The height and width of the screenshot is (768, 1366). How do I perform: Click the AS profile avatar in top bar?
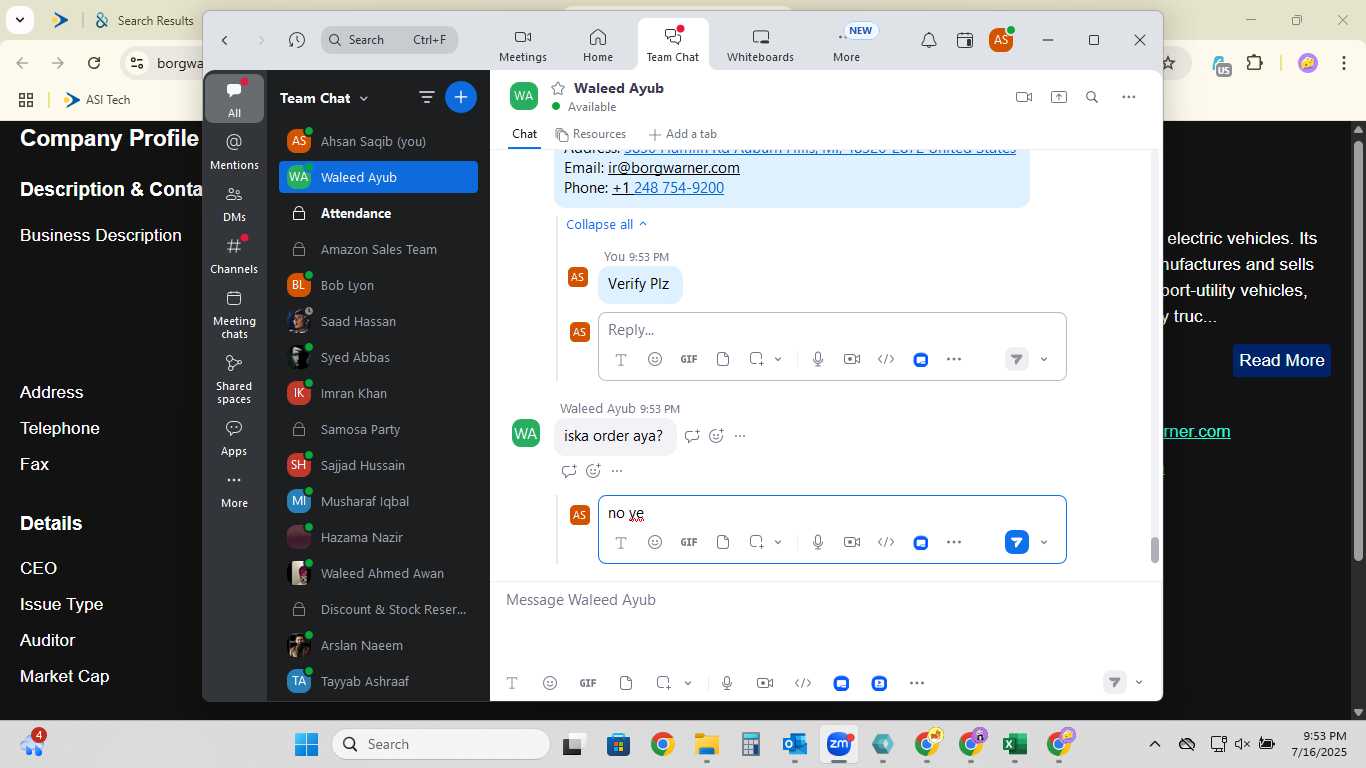[x=1000, y=40]
